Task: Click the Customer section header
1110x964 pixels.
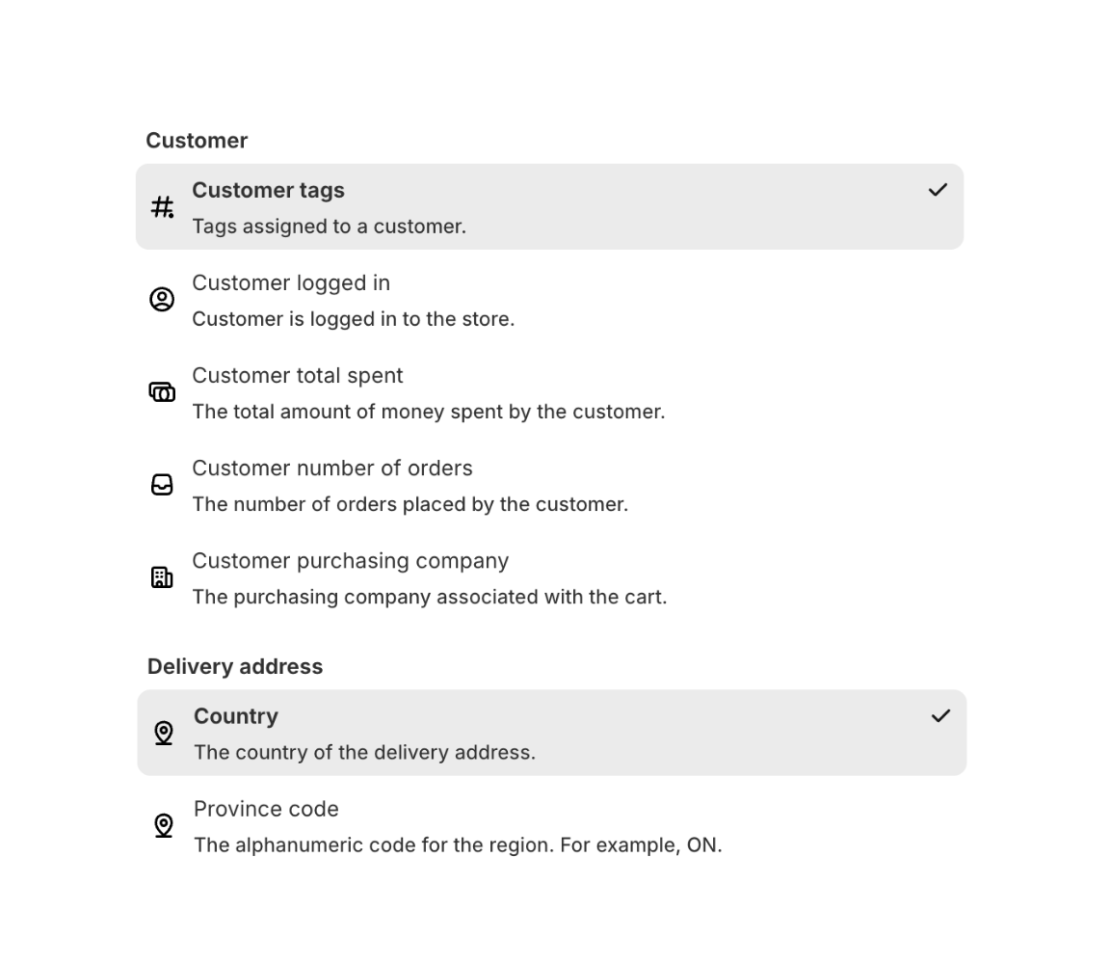Action: pyautogui.click(x=196, y=141)
